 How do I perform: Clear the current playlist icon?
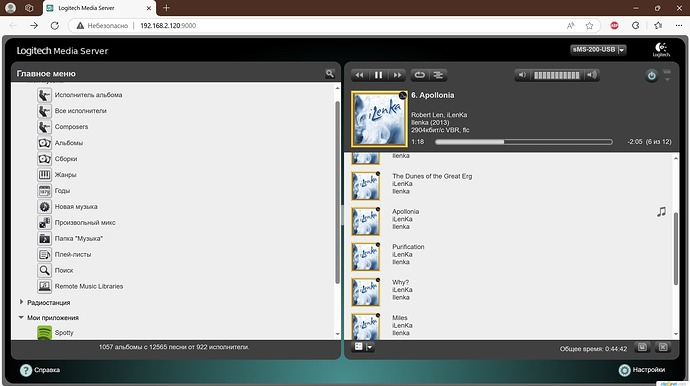[663, 347]
